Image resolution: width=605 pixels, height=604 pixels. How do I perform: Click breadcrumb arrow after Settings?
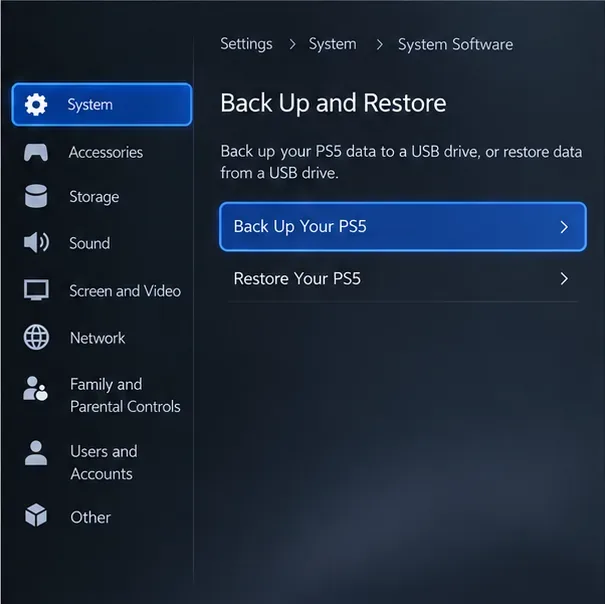[292, 44]
